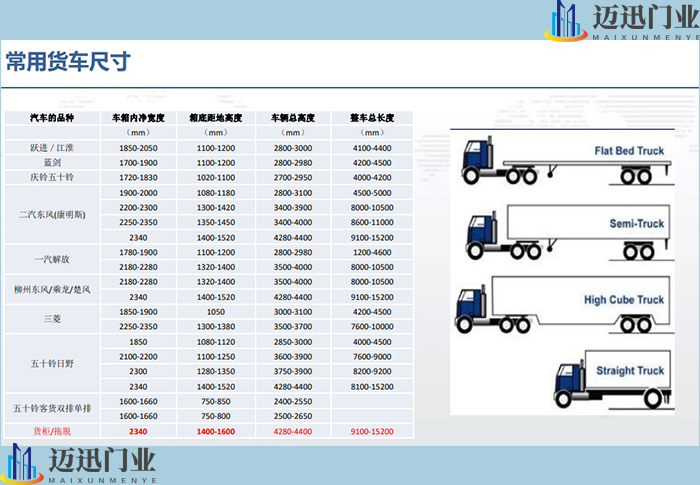Click the 1700-1900 width cell
The width and height of the screenshot is (700, 485).
[138, 163]
